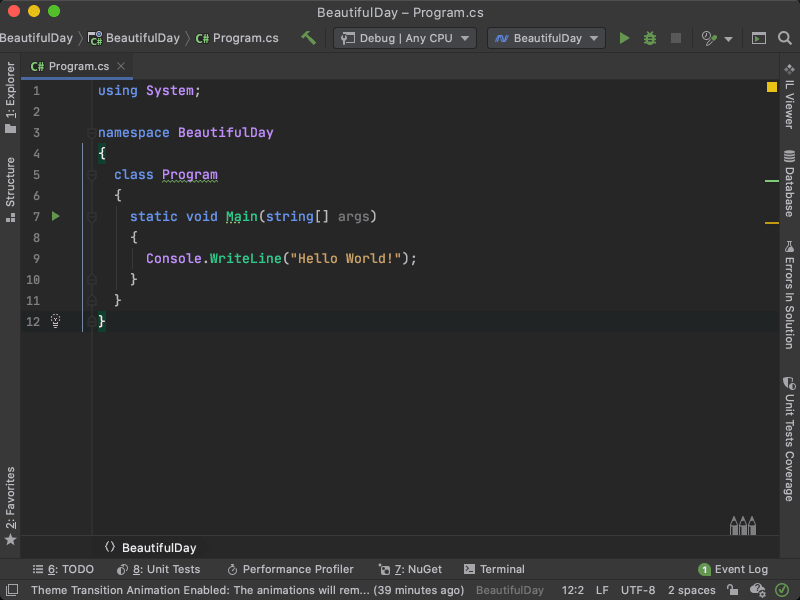Open the Terminal tool window
This screenshot has width=800, height=600.
click(494, 569)
